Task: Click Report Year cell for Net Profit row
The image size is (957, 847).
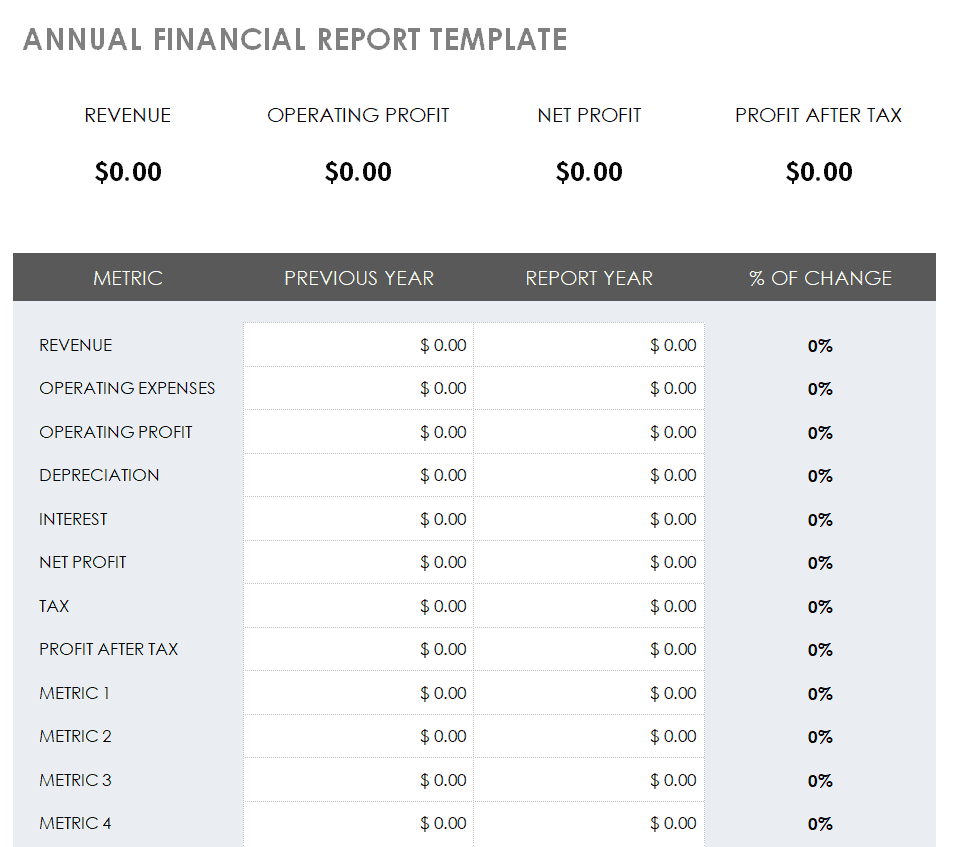Action: click(x=589, y=562)
